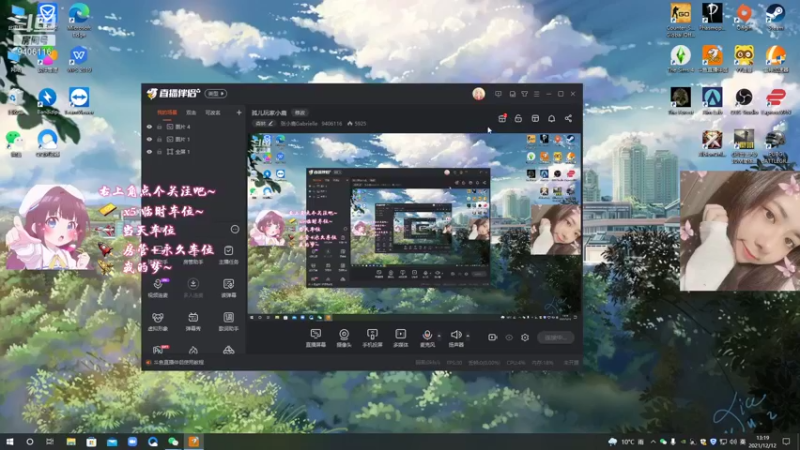The width and height of the screenshot is (800, 450).
Task: Open the message feedback icon in title bar
Action: pyautogui.click(x=498, y=94)
